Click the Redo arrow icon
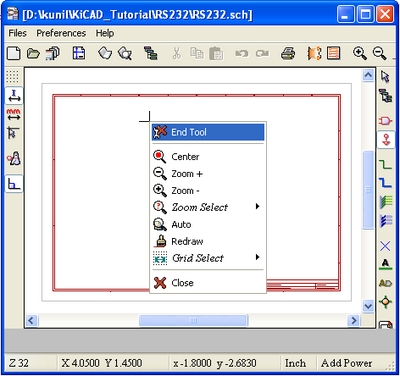This screenshot has height=376, width=400. [262, 53]
